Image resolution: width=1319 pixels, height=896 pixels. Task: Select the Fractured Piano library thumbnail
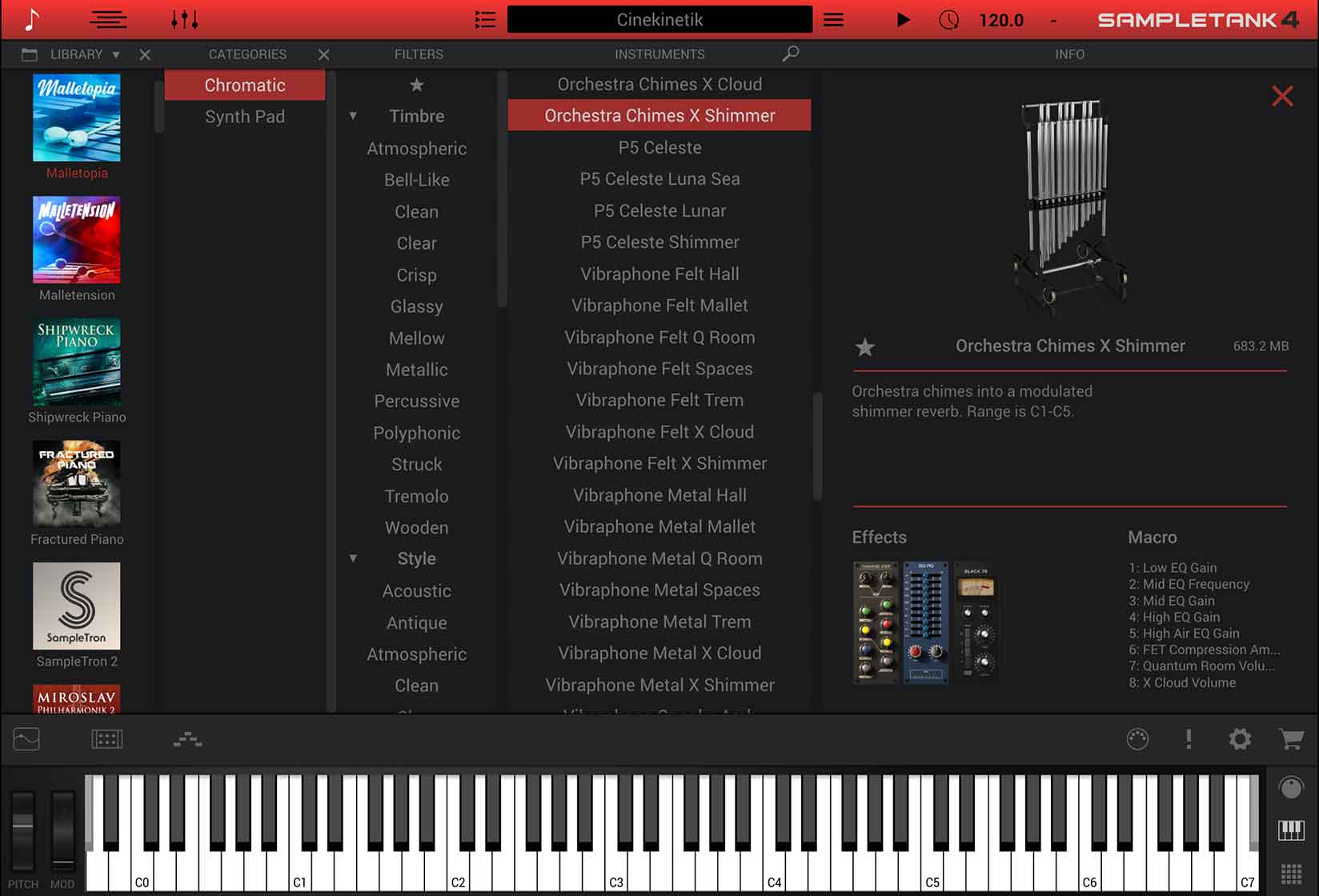[77, 483]
